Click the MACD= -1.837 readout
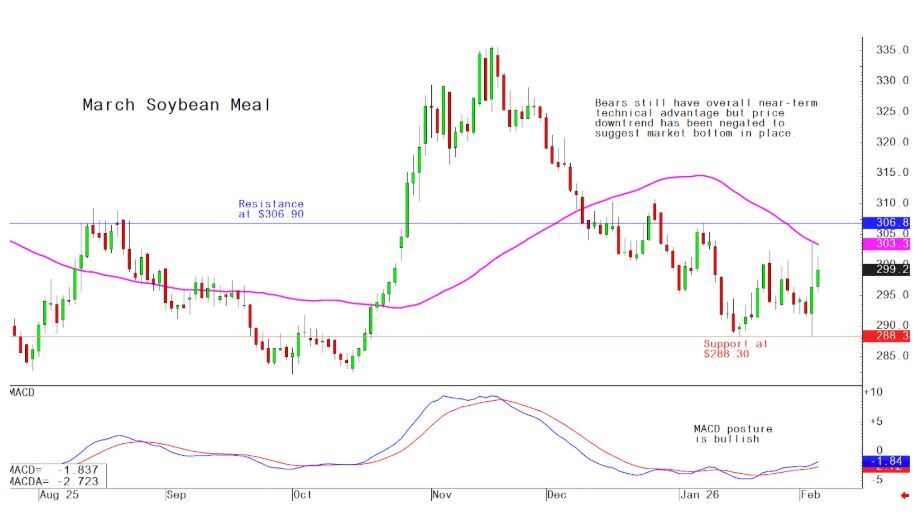Viewport: 924px width, 525px height. point(41,469)
